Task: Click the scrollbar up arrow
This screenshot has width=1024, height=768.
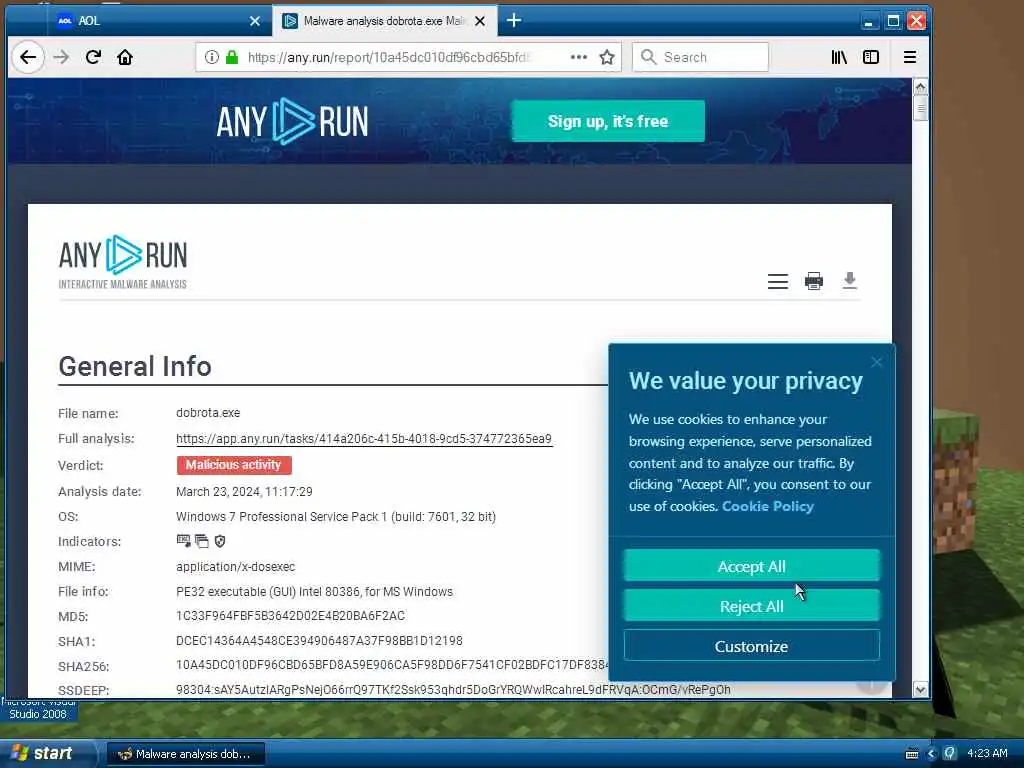Action: coord(920,87)
